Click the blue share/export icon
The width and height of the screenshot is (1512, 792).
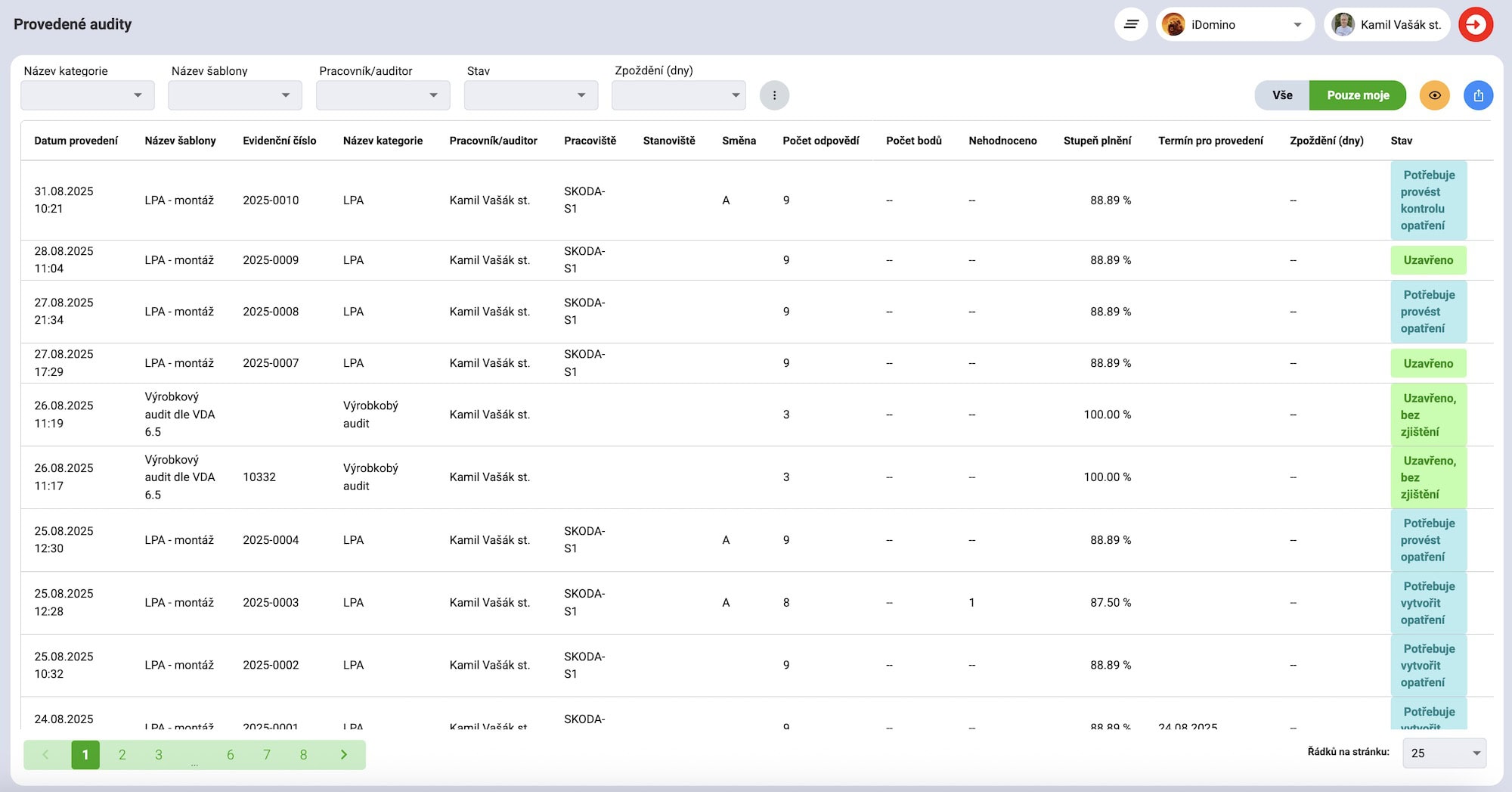click(1478, 95)
